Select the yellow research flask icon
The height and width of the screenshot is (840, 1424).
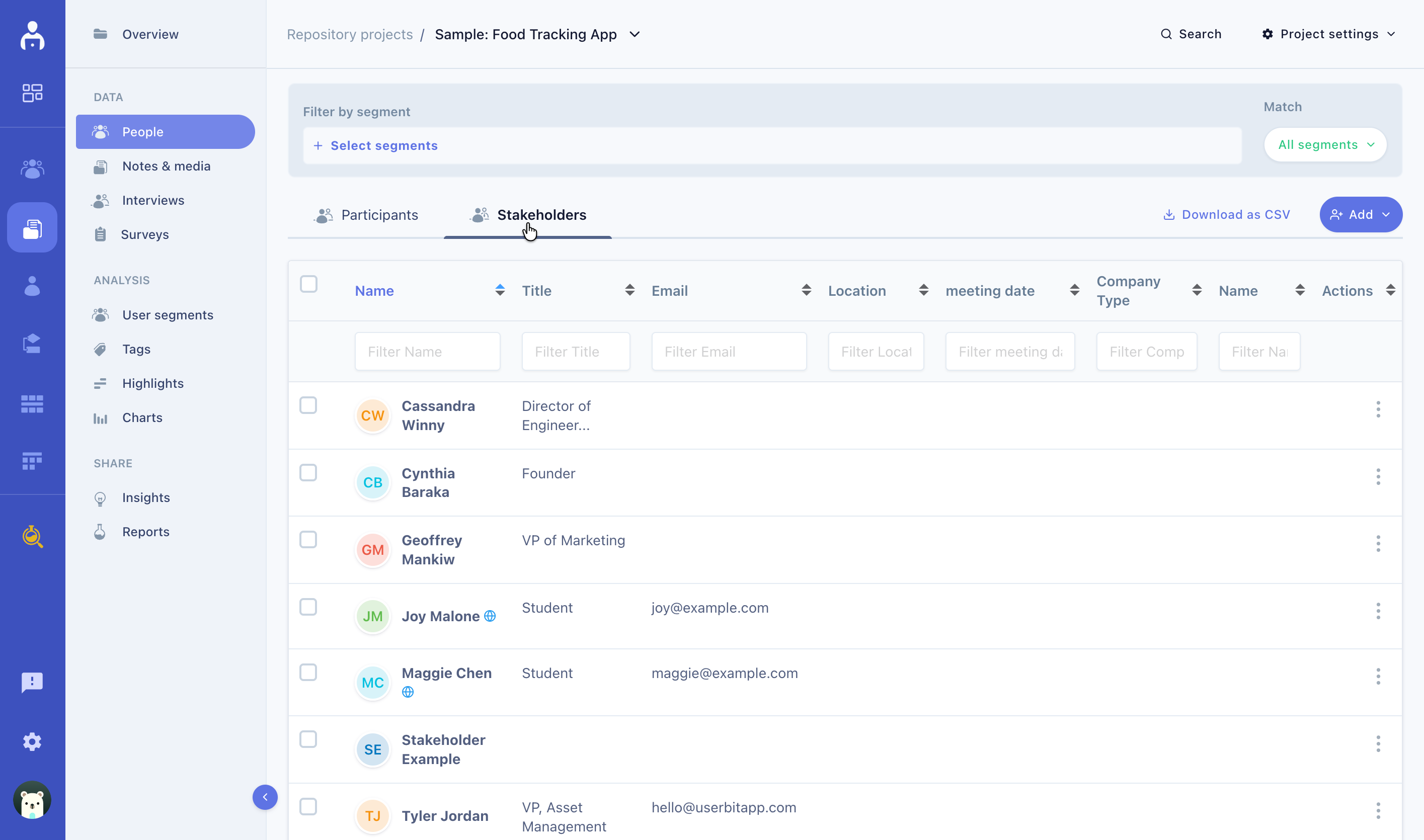[32, 537]
